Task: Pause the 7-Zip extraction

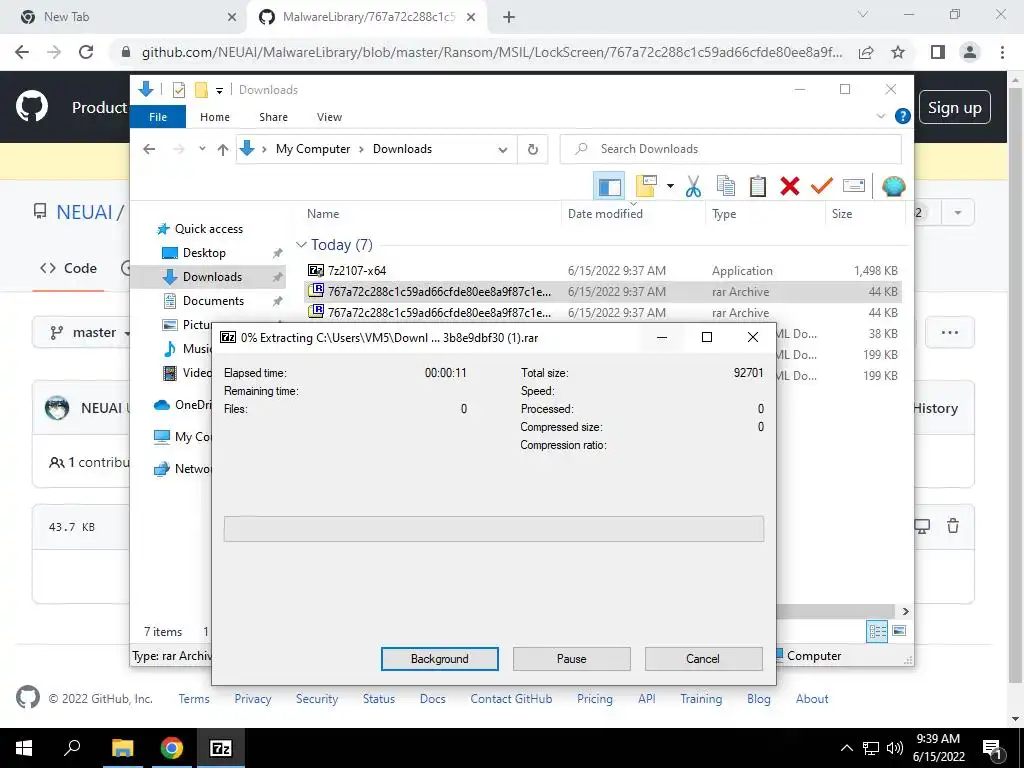Action: click(x=571, y=659)
